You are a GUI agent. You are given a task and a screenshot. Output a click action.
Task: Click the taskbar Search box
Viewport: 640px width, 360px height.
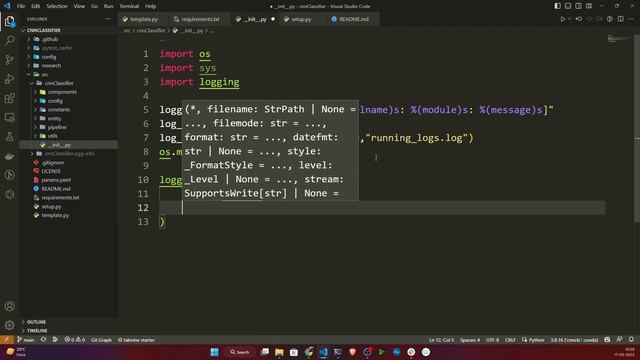[x=240, y=352]
